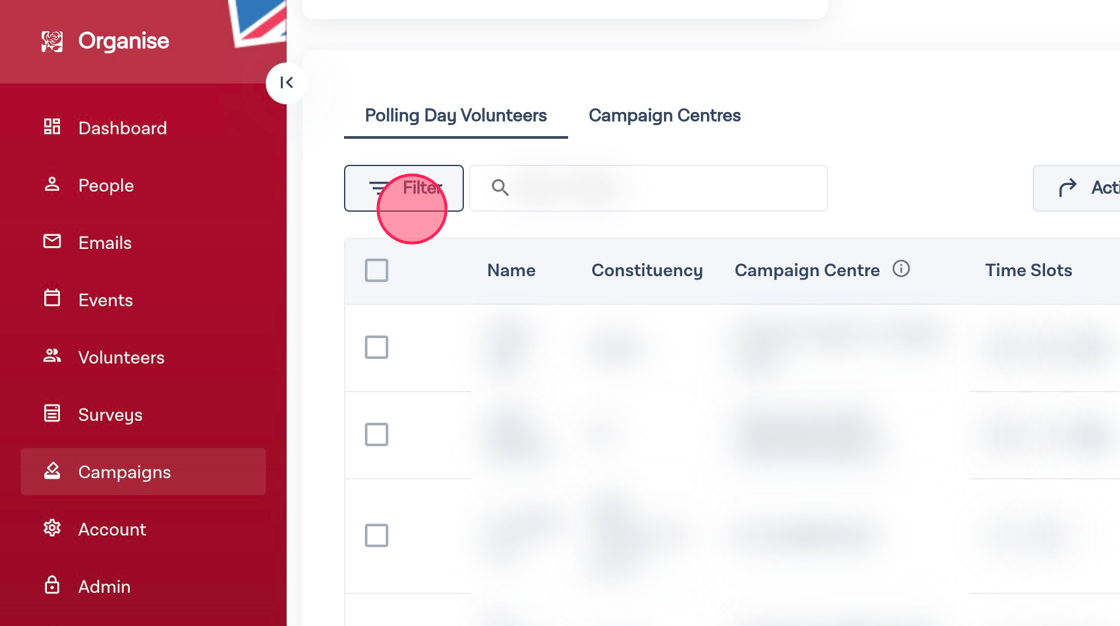
Task: Click the Organise logo icon
Action: pyautogui.click(x=52, y=41)
